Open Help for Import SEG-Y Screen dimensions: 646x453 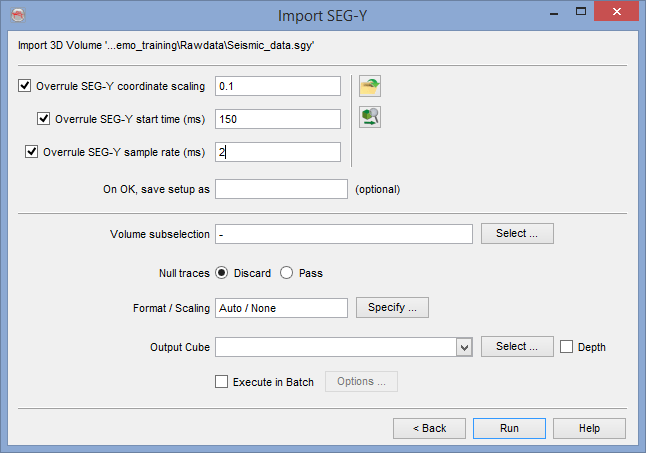pos(589,428)
